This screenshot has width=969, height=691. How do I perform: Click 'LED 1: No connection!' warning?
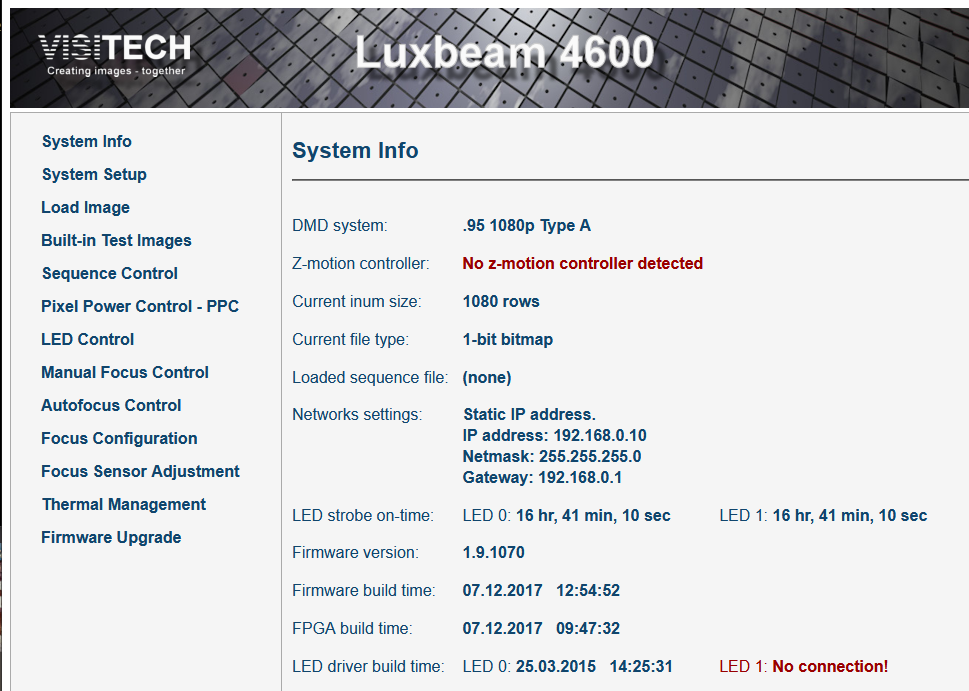pyautogui.click(x=803, y=666)
